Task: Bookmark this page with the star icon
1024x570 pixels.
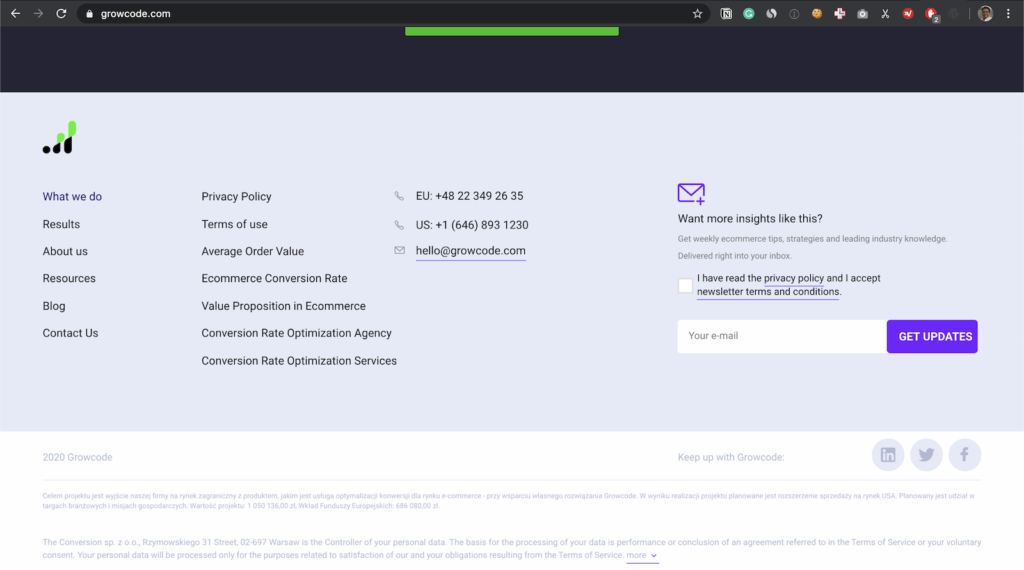Action: pos(697,14)
